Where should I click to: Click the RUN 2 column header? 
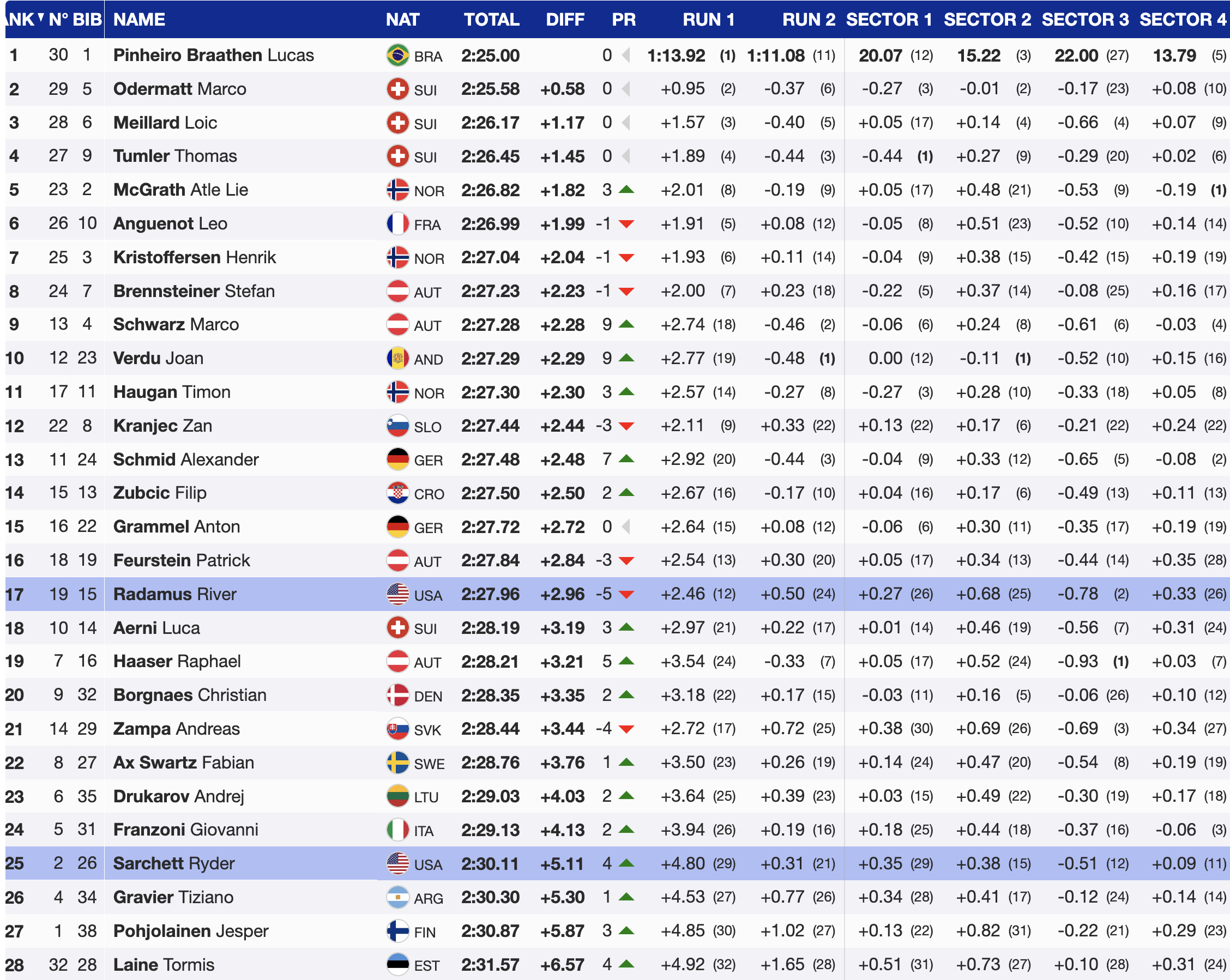[x=808, y=20]
